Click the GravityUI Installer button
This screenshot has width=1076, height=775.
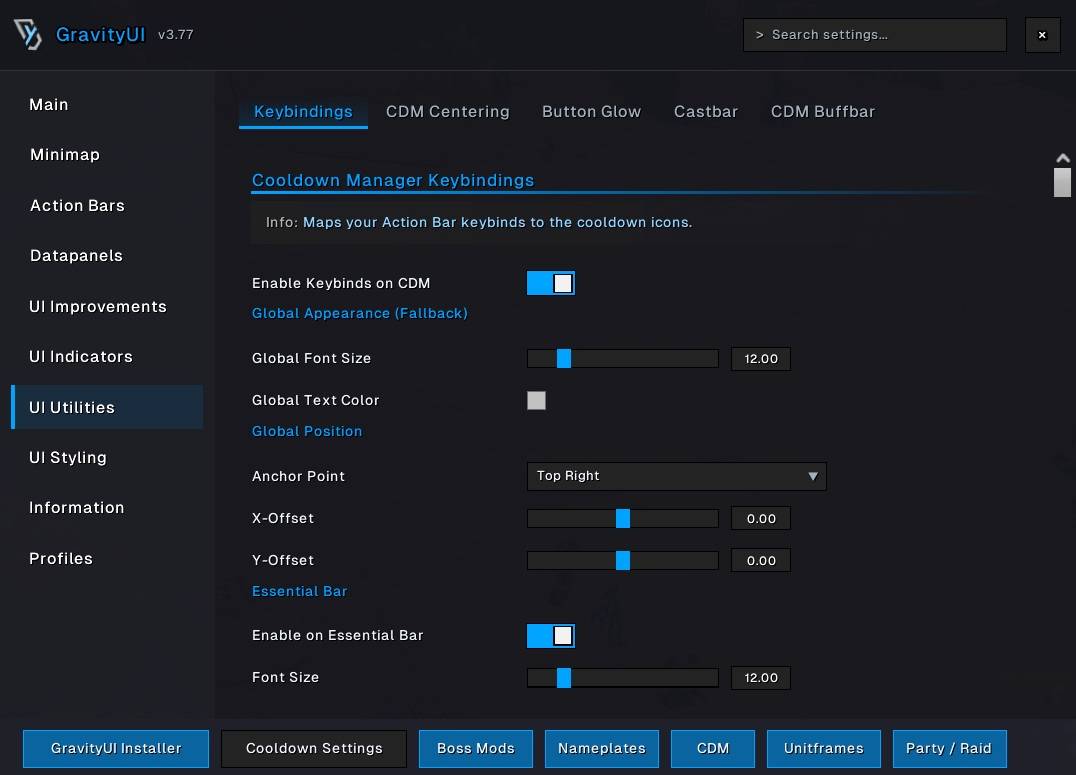tap(116, 748)
